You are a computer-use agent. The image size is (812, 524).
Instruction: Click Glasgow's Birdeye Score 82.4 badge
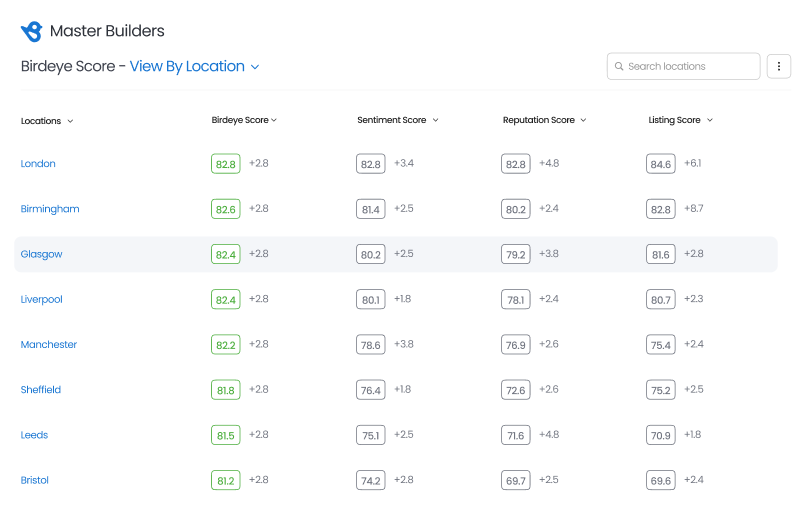pos(226,254)
